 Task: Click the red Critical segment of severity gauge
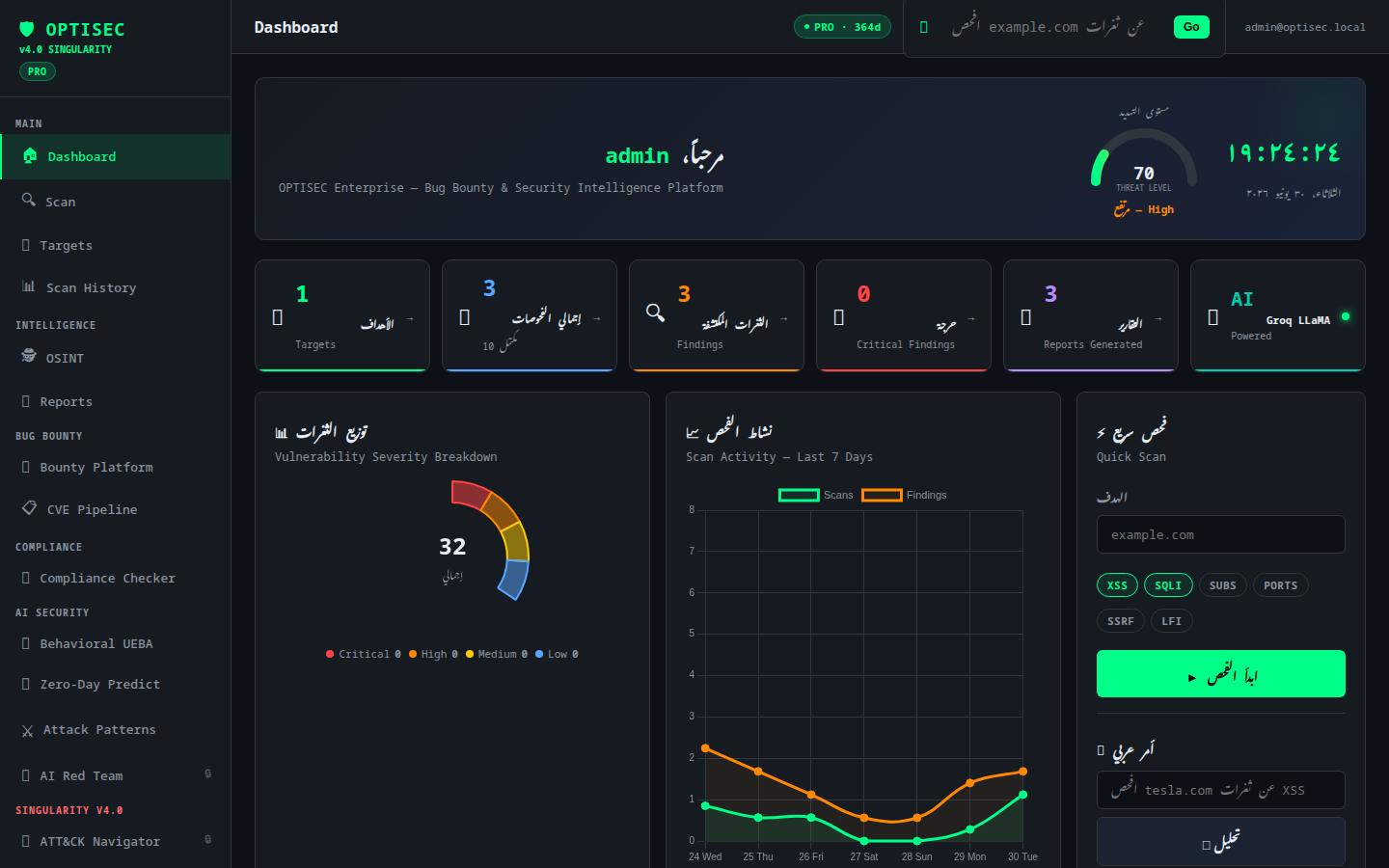tap(472, 494)
